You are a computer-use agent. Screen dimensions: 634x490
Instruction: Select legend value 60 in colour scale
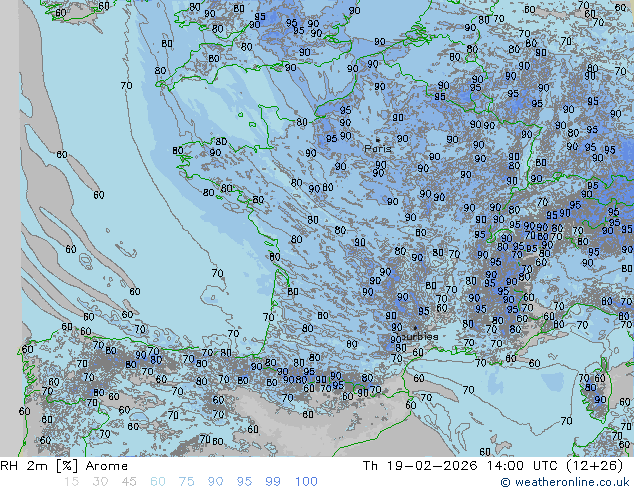tap(158, 482)
